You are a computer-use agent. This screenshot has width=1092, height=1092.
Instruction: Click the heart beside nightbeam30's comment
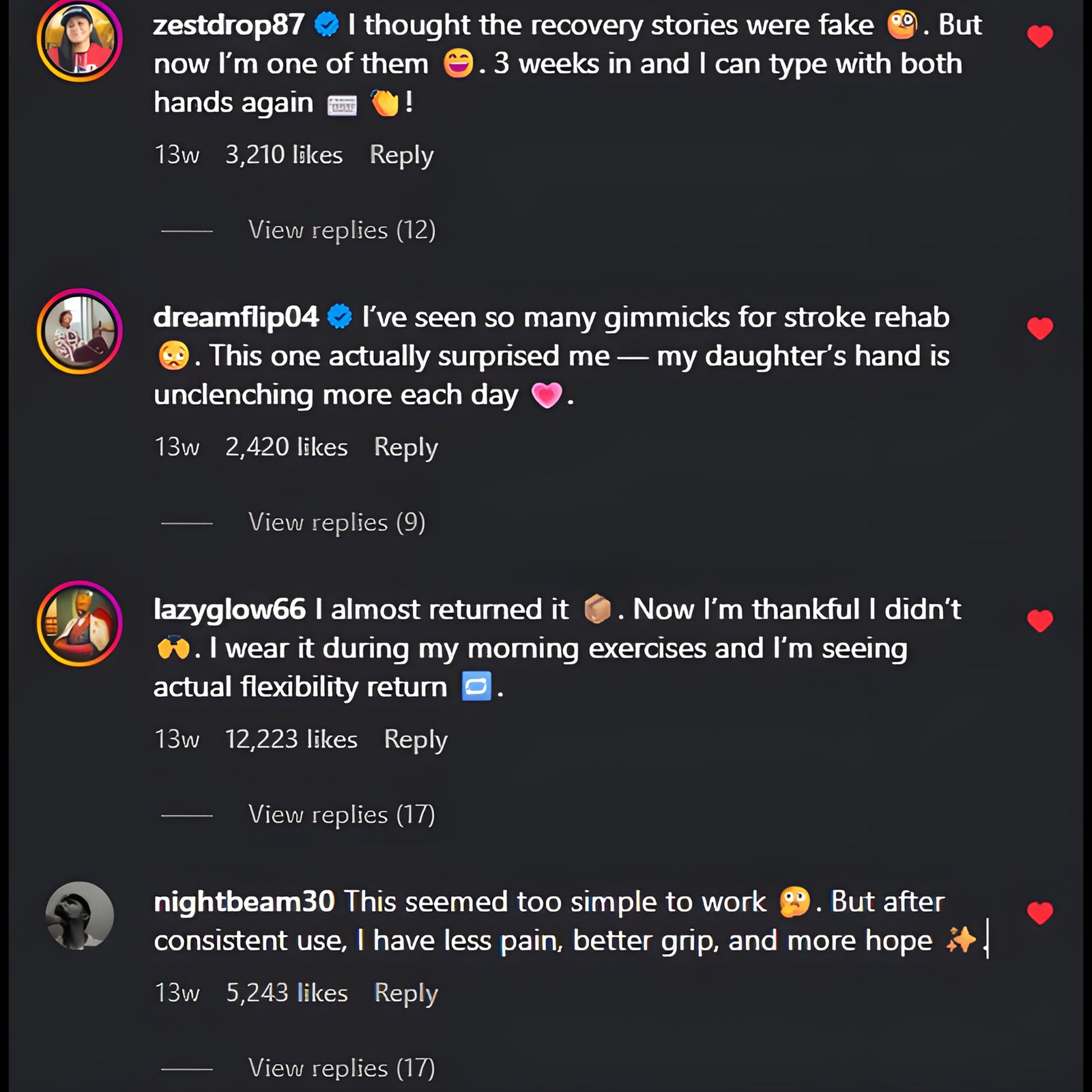[x=1039, y=913]
